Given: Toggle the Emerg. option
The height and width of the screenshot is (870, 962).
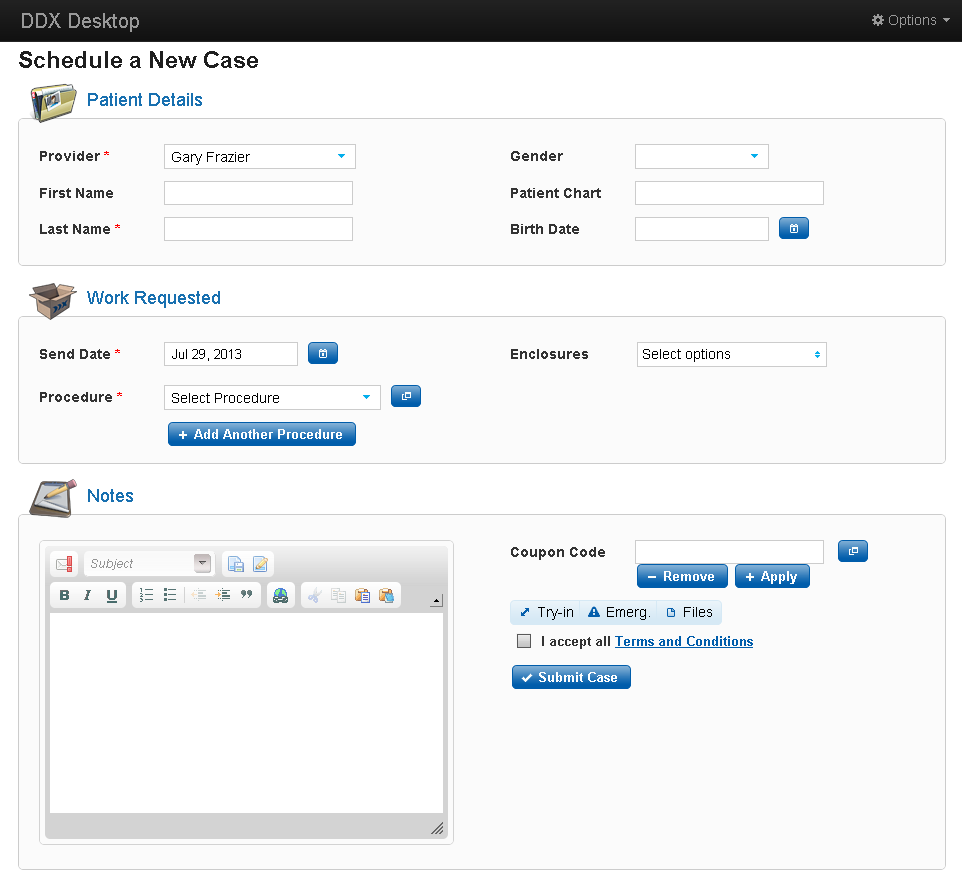Looking at the screenshot, I should tap(619, 612).
